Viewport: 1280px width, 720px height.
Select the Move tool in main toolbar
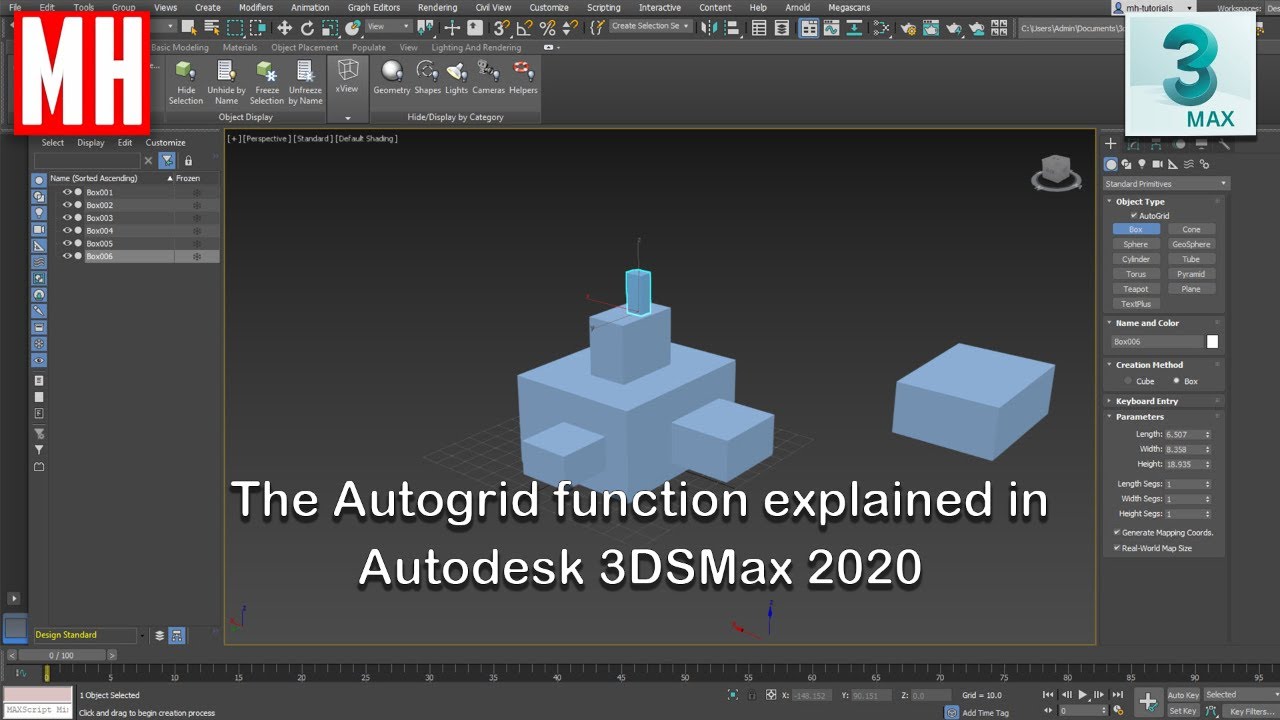click(x=285, y=28)
